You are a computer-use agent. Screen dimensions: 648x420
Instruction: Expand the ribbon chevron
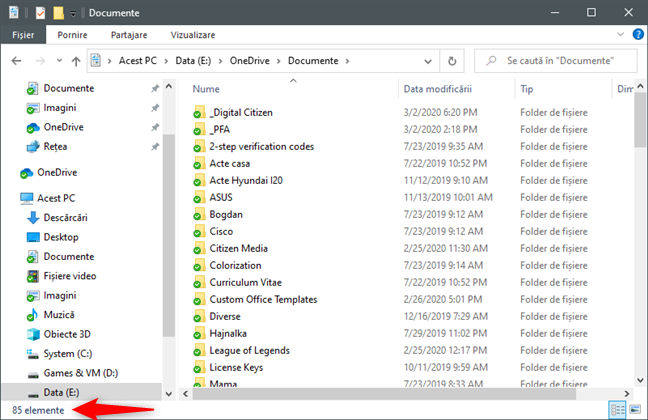[x=620, y=34]
